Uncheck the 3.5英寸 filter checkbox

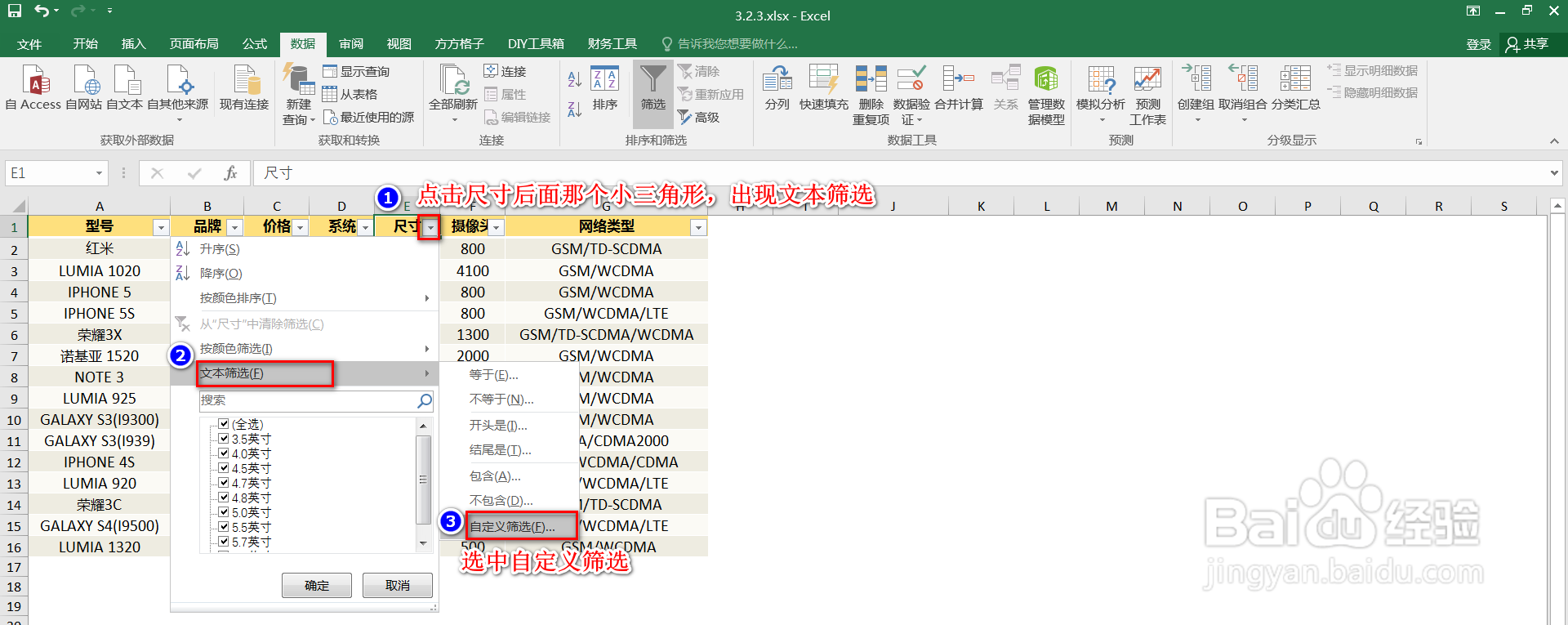point(224,439)
